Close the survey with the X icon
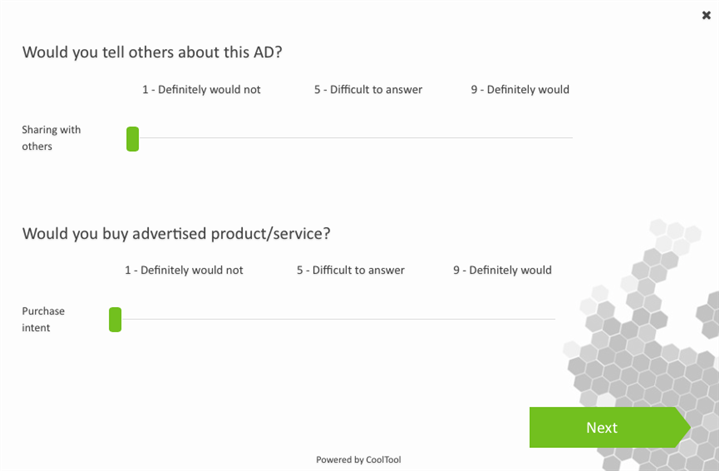 [707, 15]
